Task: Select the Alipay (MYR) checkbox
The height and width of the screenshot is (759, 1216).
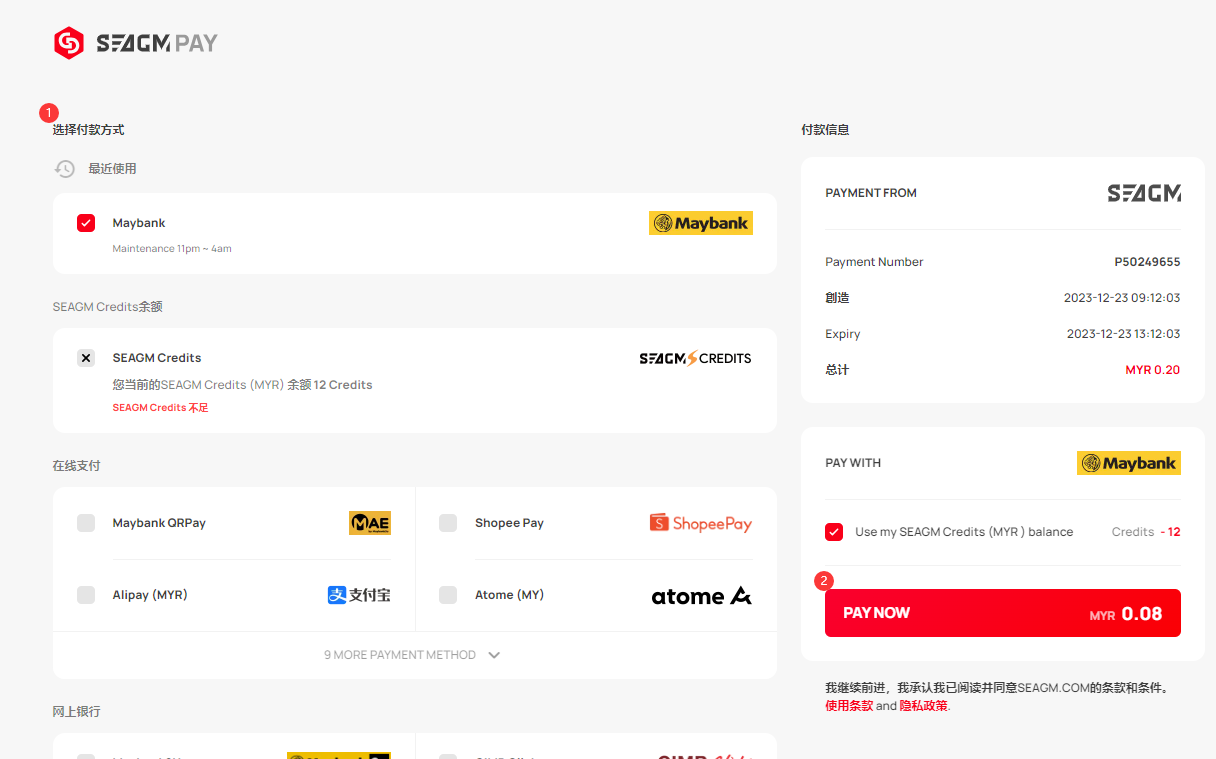Action: point(86,595)
